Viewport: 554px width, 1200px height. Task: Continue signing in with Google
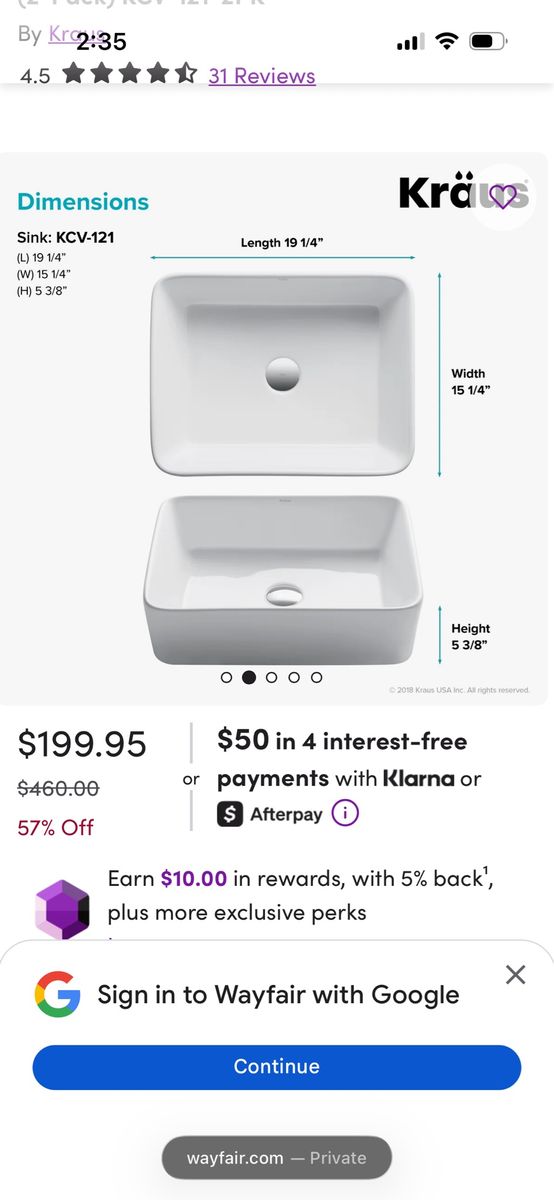[x=277, y=1067]
